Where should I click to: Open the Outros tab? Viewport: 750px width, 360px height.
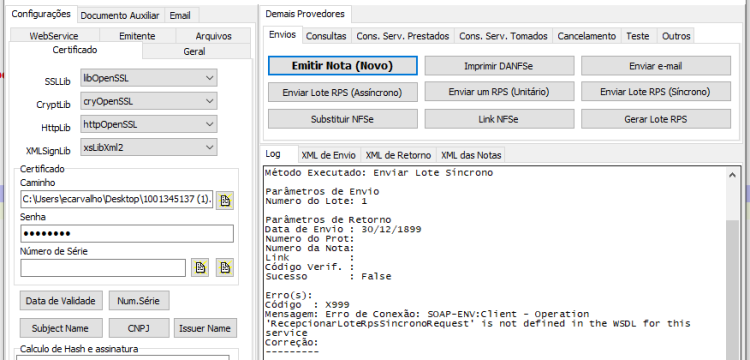[676, 36]
